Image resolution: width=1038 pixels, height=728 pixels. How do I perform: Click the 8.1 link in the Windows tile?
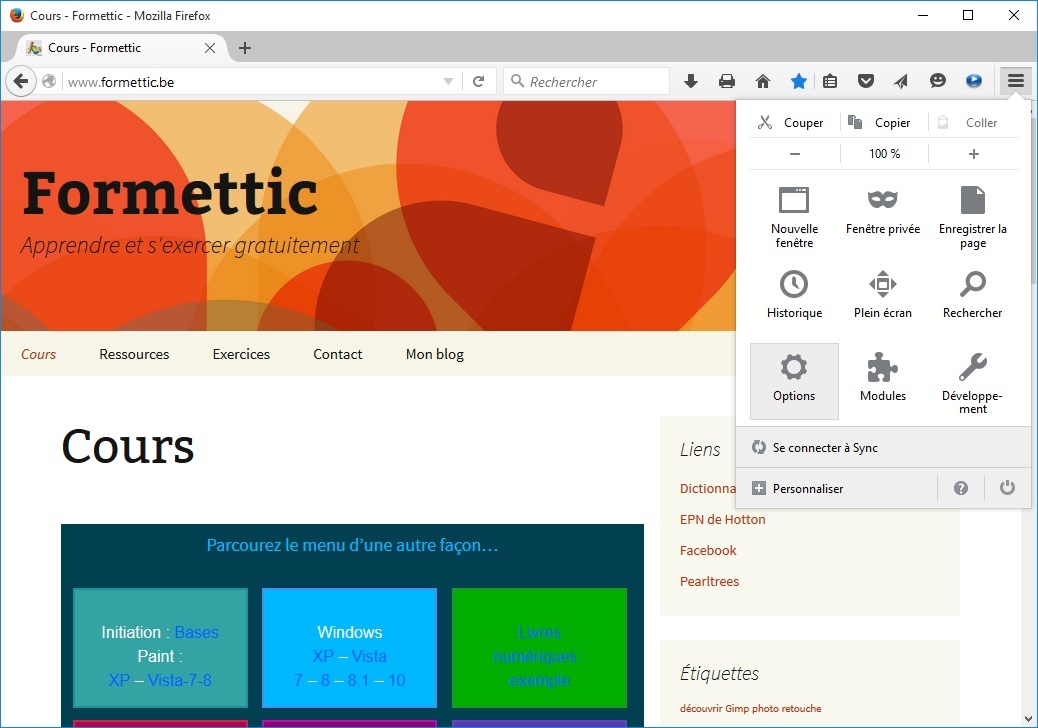357,680
